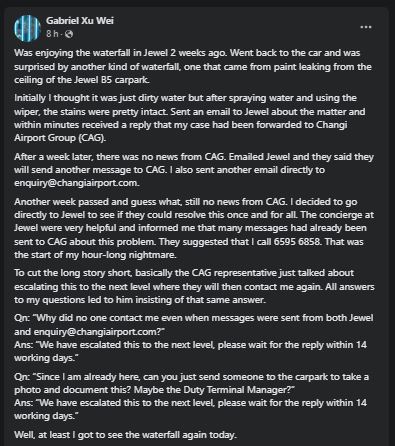Click the first 'Ans: We have escalated' reply
The width and height of the screenshot is (395, 446).
190,351
